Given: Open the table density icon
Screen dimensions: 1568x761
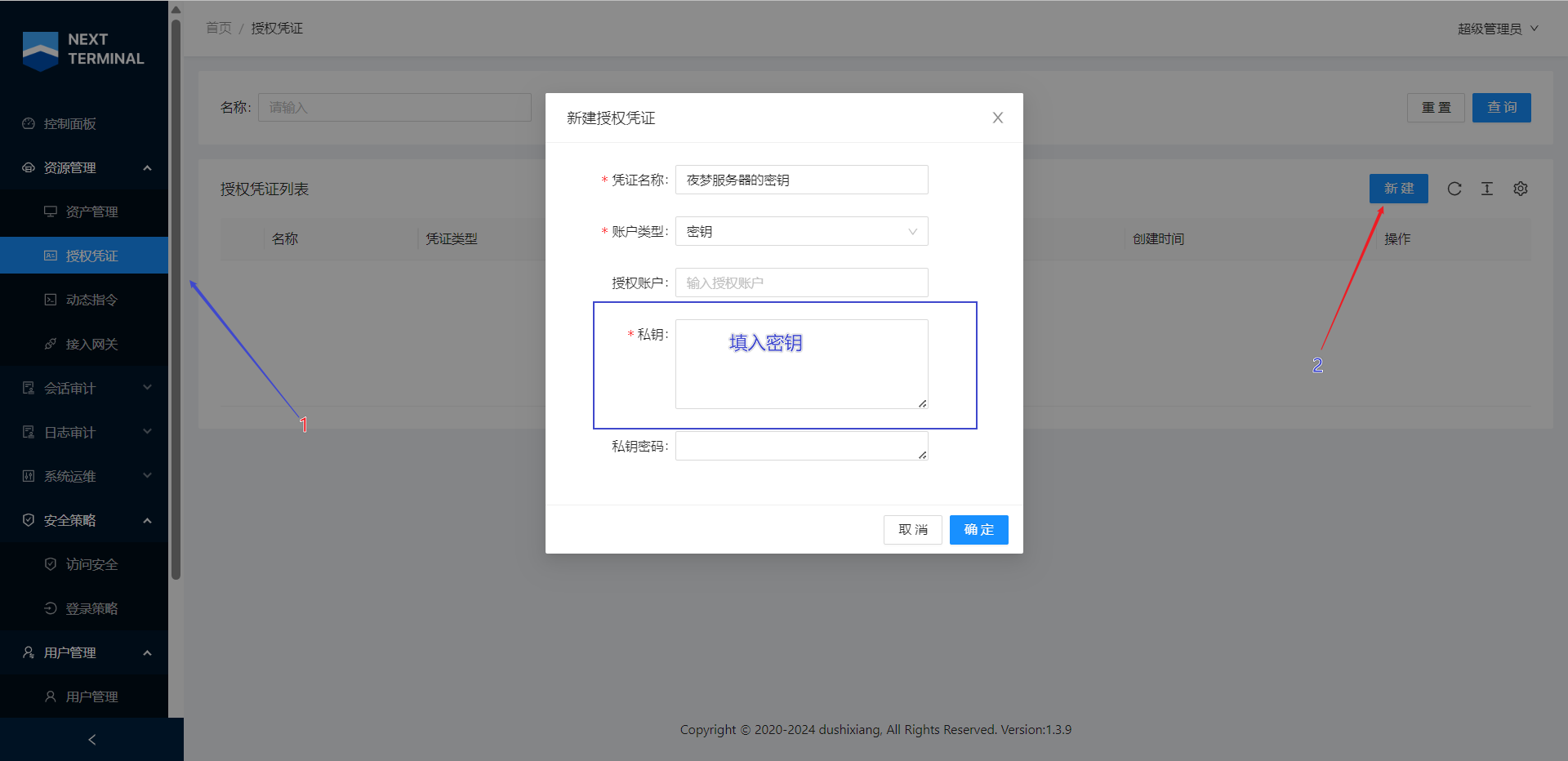Looking at the screenshot, I should tap(1487, 189).
